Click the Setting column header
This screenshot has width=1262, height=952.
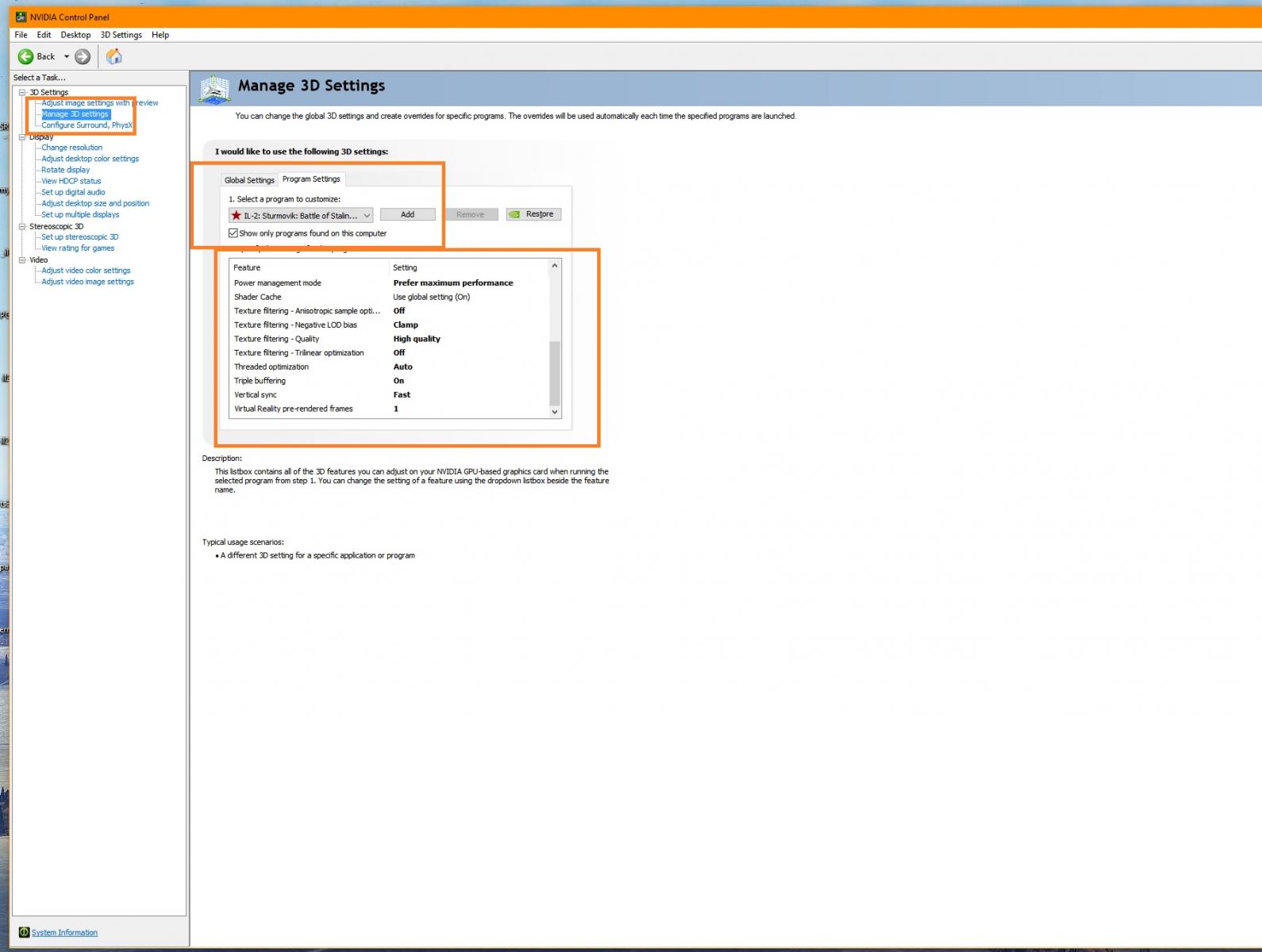coord(469,268)
